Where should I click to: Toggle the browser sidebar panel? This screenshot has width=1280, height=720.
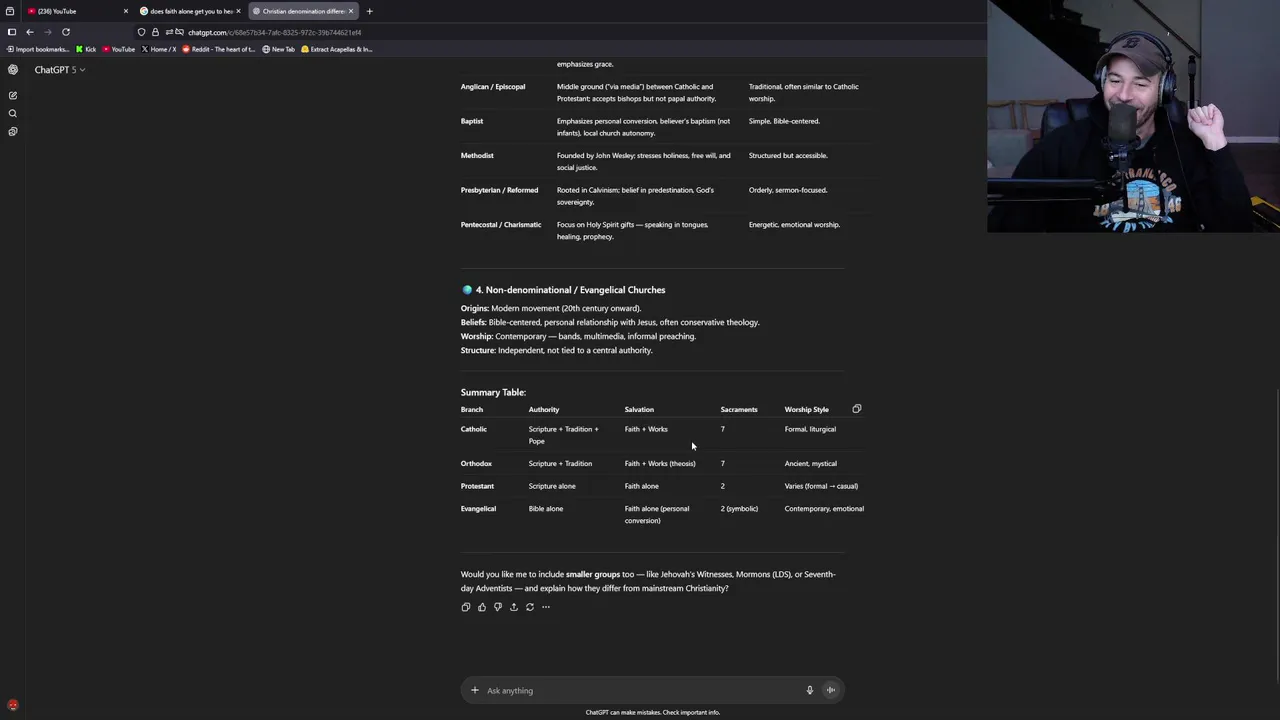coord(12,32)
